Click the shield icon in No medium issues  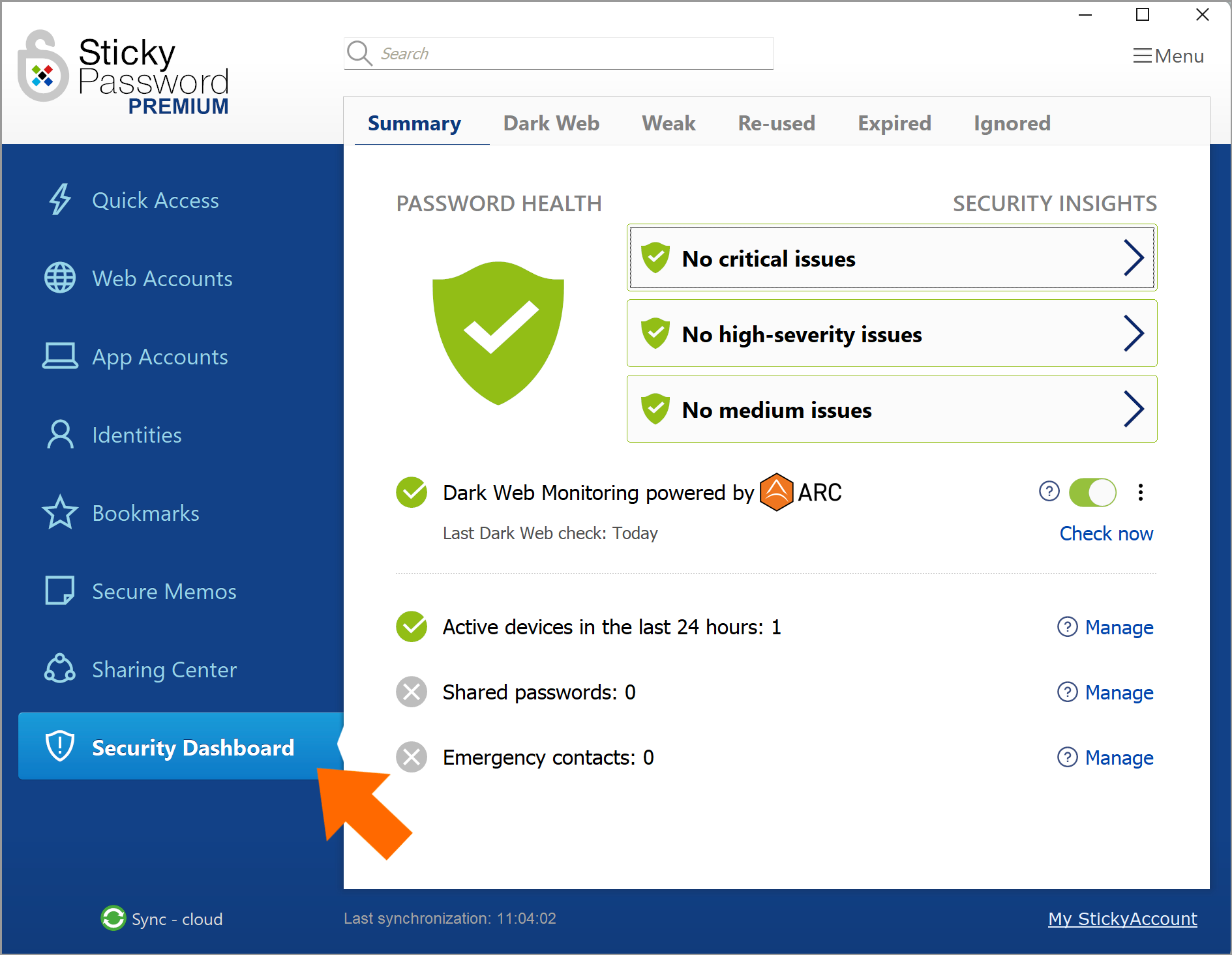[655, 409]
